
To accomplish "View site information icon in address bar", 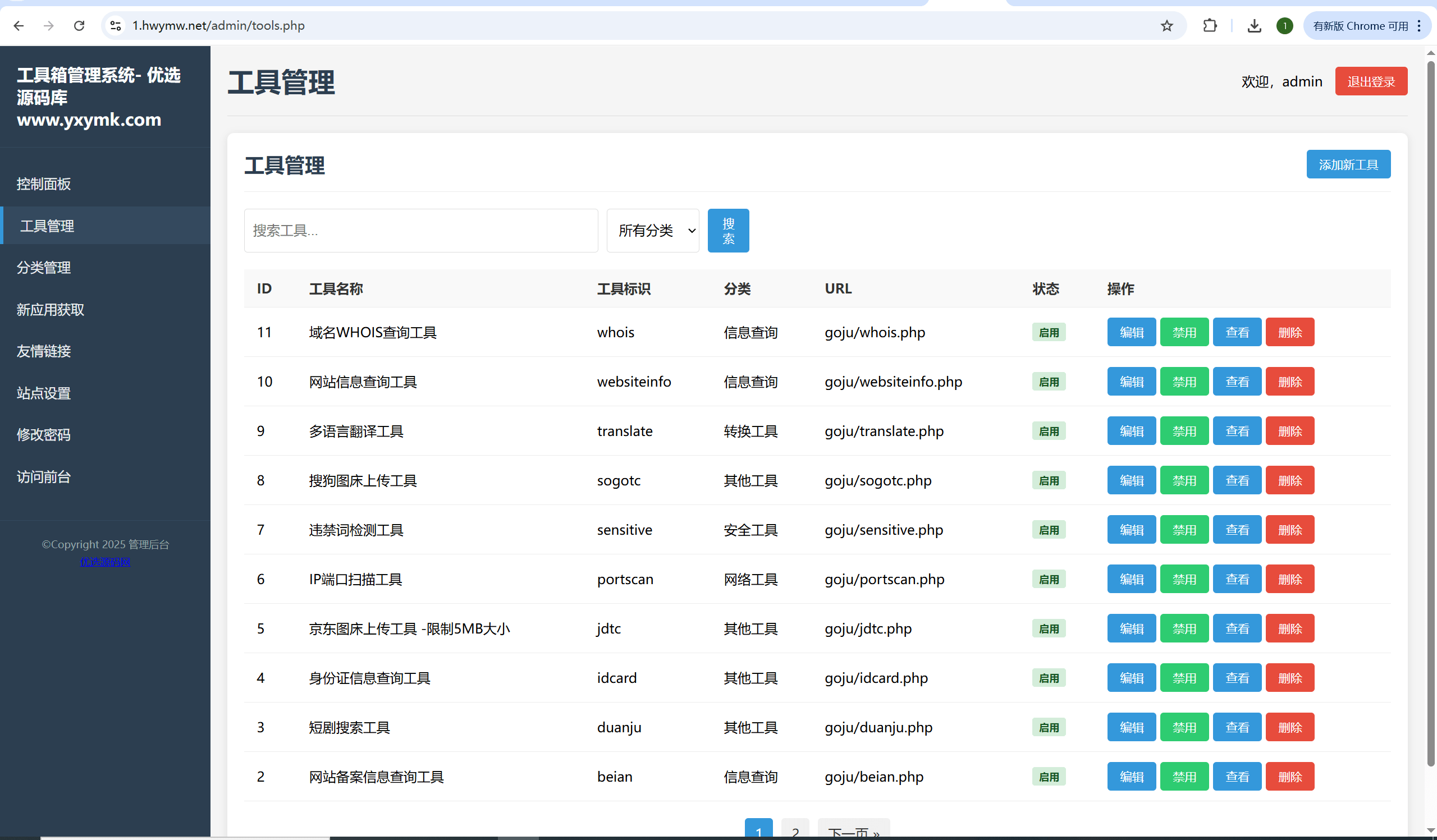I will coord(115,26).
